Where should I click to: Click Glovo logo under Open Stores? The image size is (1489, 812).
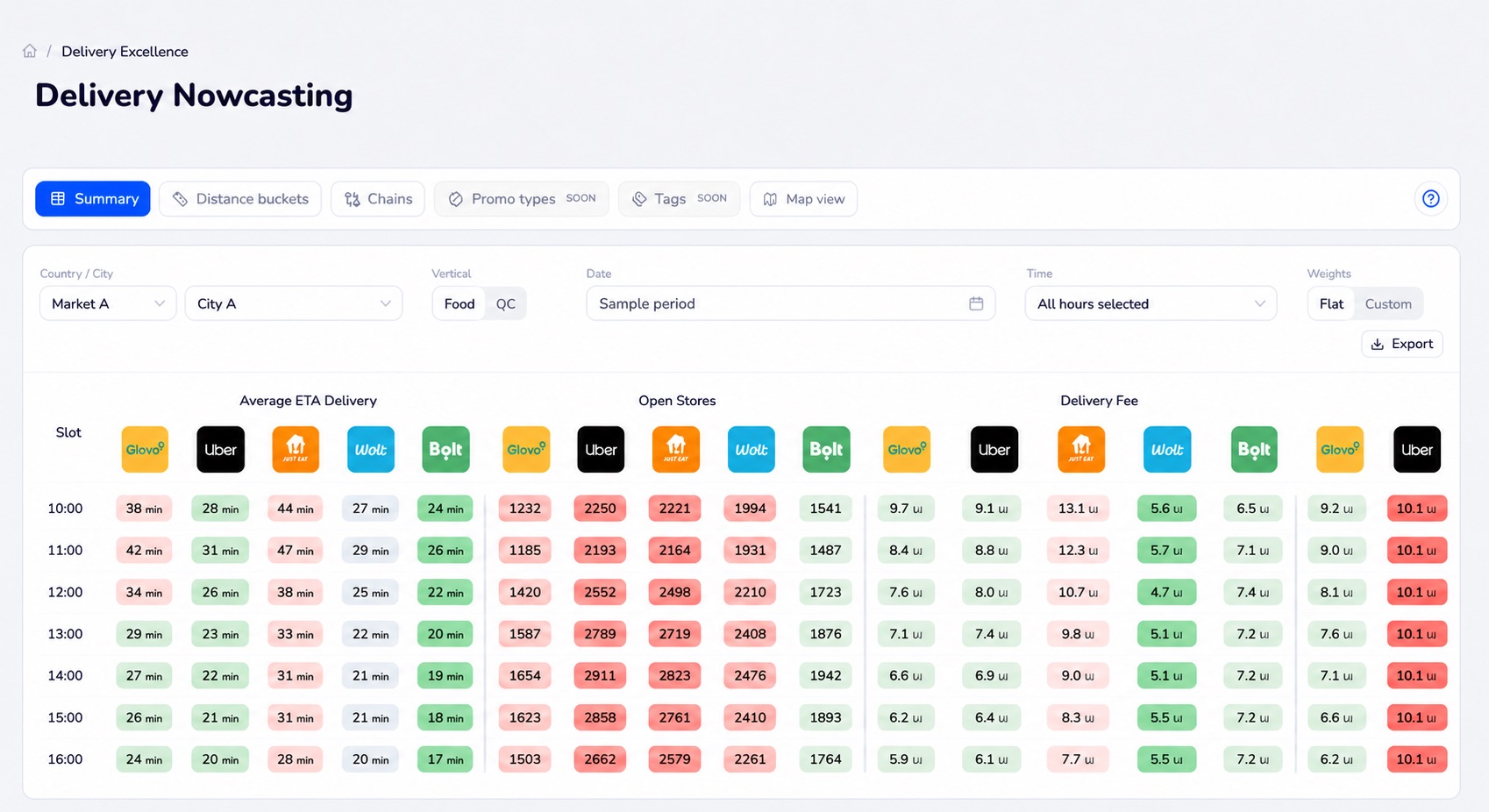click(x=526, y=449)
